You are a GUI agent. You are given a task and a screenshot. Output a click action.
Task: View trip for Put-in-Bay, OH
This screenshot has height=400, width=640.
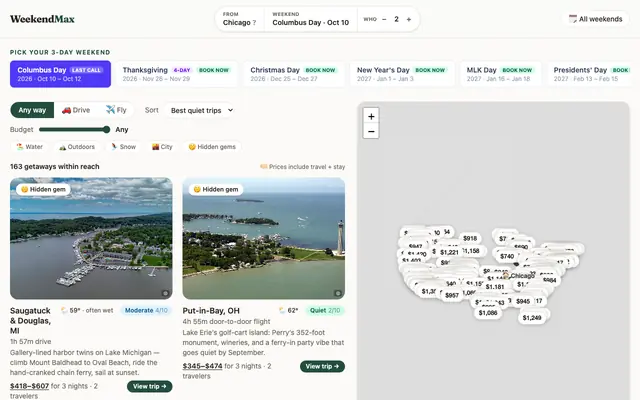click(322, 366)
